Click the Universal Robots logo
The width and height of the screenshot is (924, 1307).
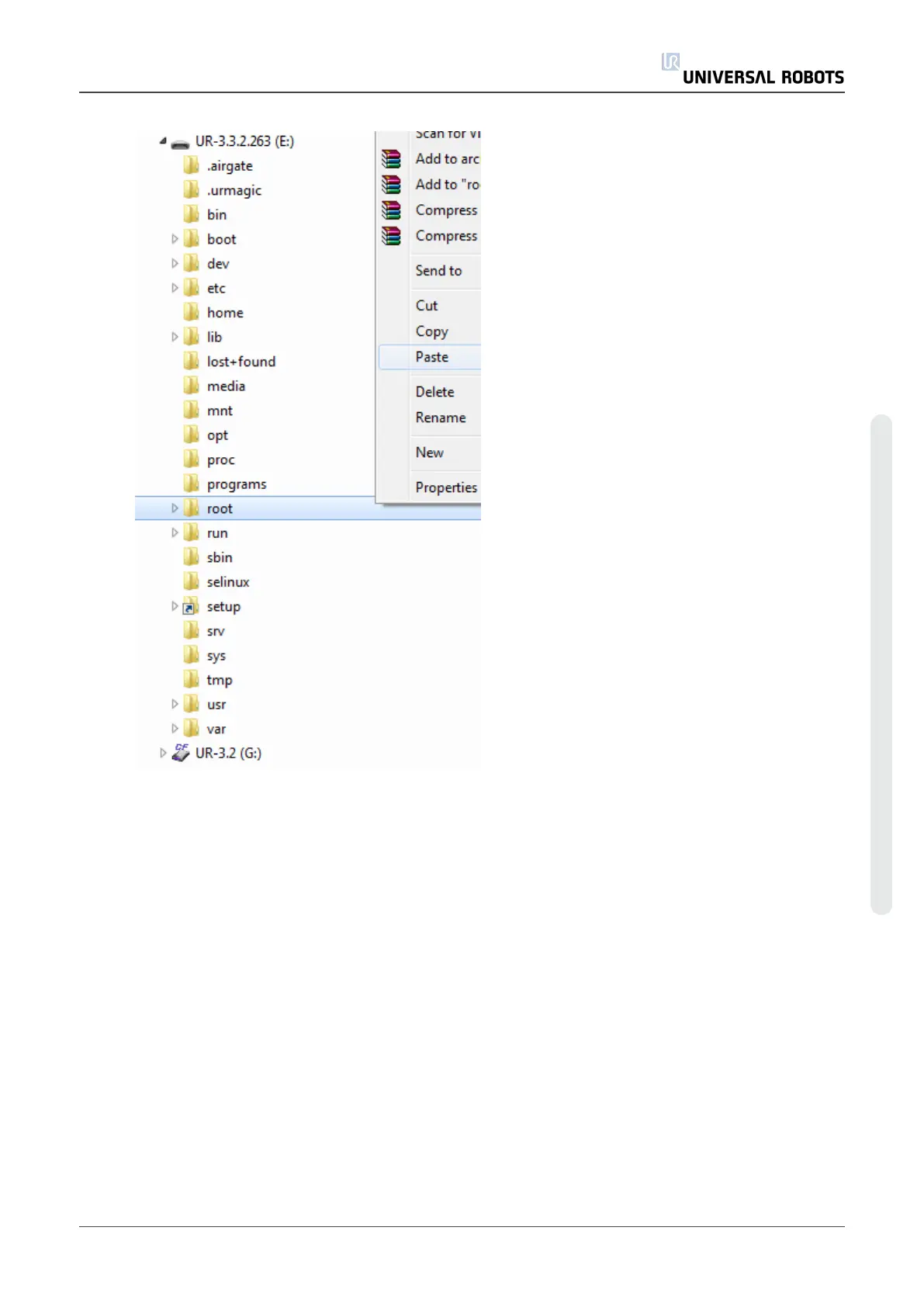pos(752,69)
